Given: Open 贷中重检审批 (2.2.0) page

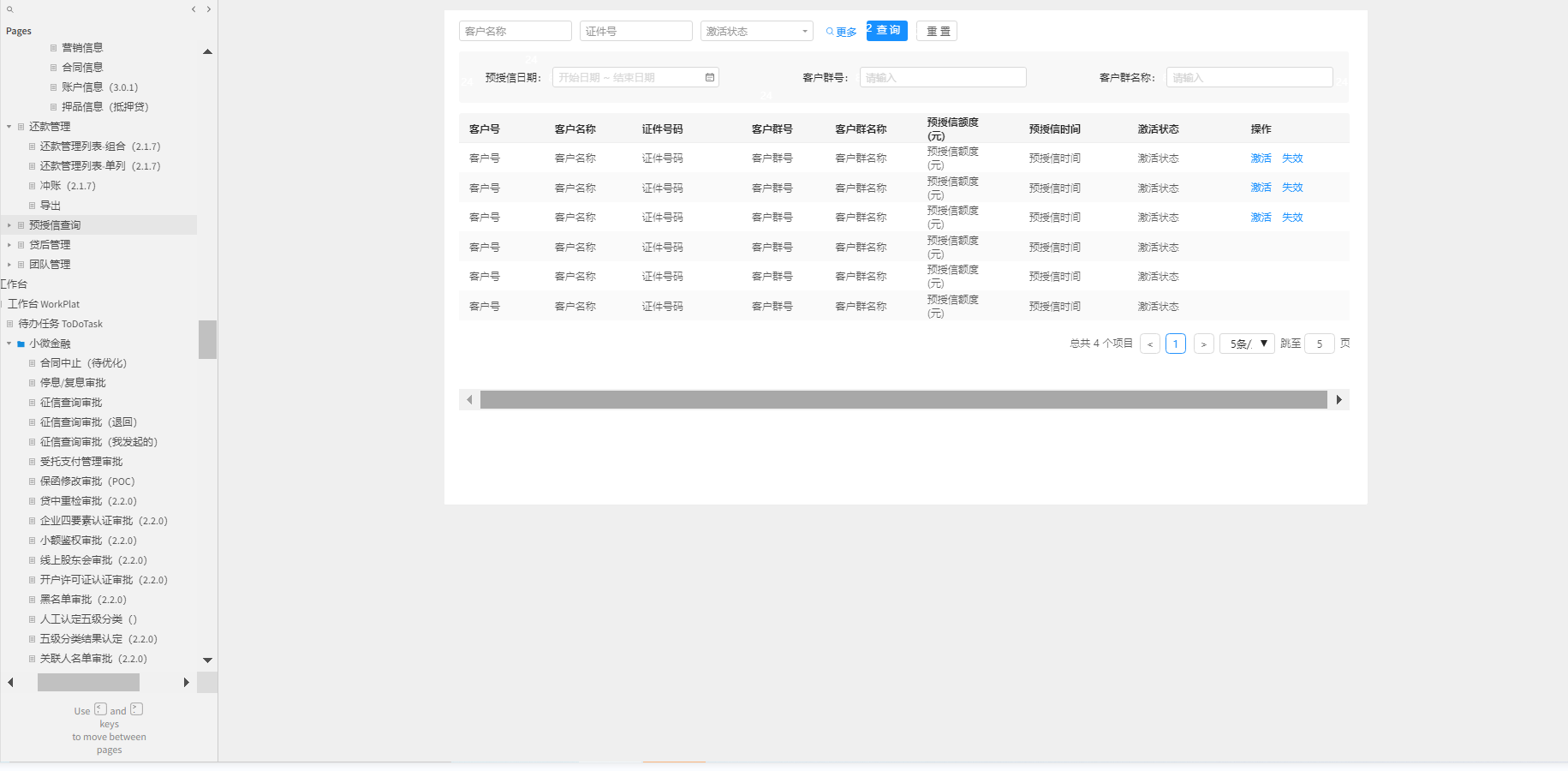Looking at the screenshot, I should pos(88,501).
